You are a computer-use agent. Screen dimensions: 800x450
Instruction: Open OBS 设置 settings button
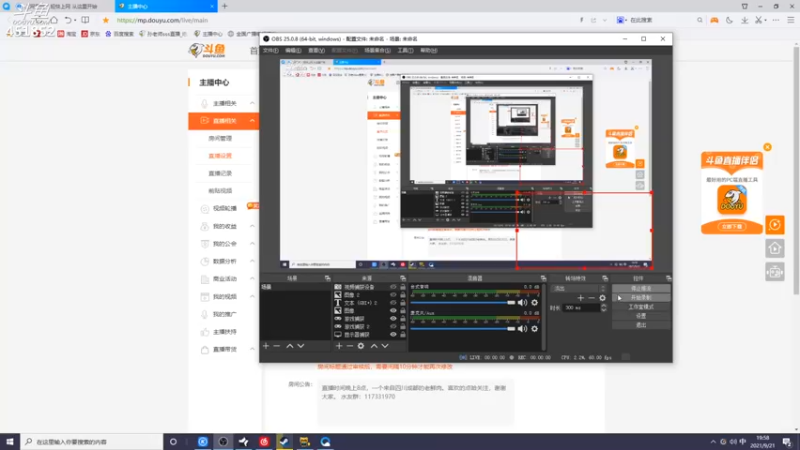point(641,316)
